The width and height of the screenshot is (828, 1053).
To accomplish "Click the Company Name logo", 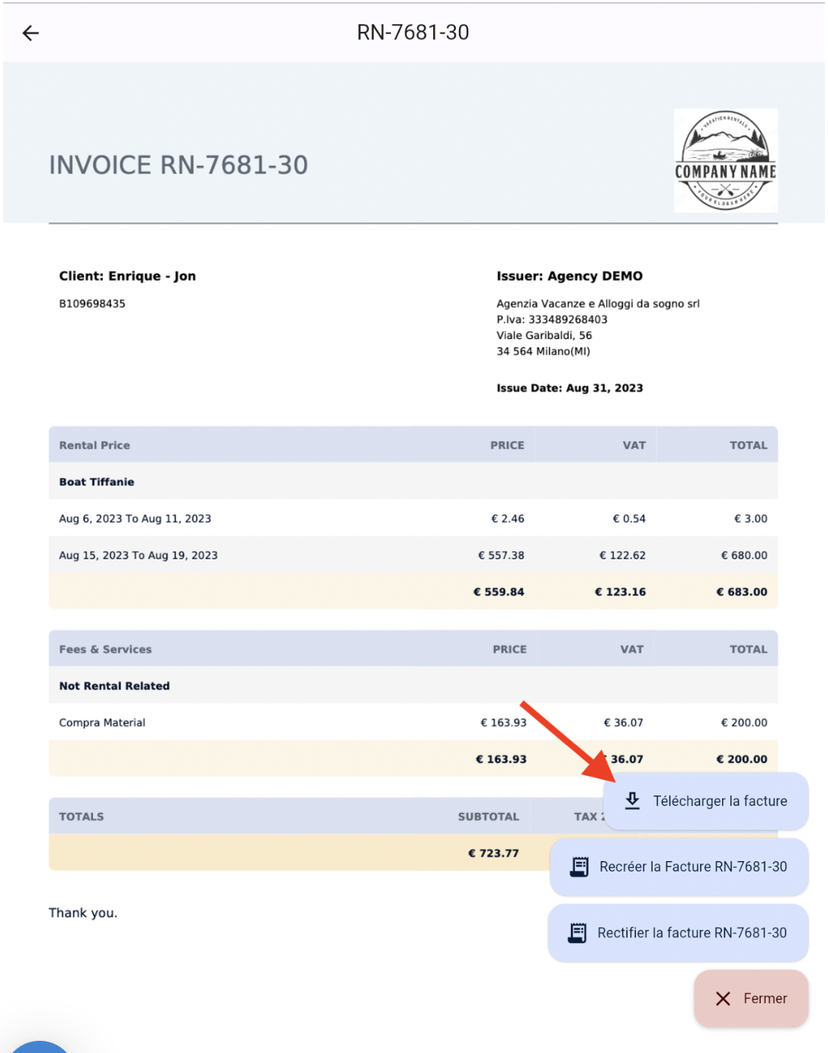I will pyautogui.click(x=725, y=161).
